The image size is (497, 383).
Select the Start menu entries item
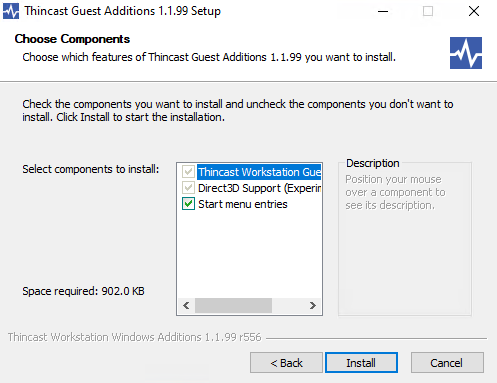(x=243, y=204)
